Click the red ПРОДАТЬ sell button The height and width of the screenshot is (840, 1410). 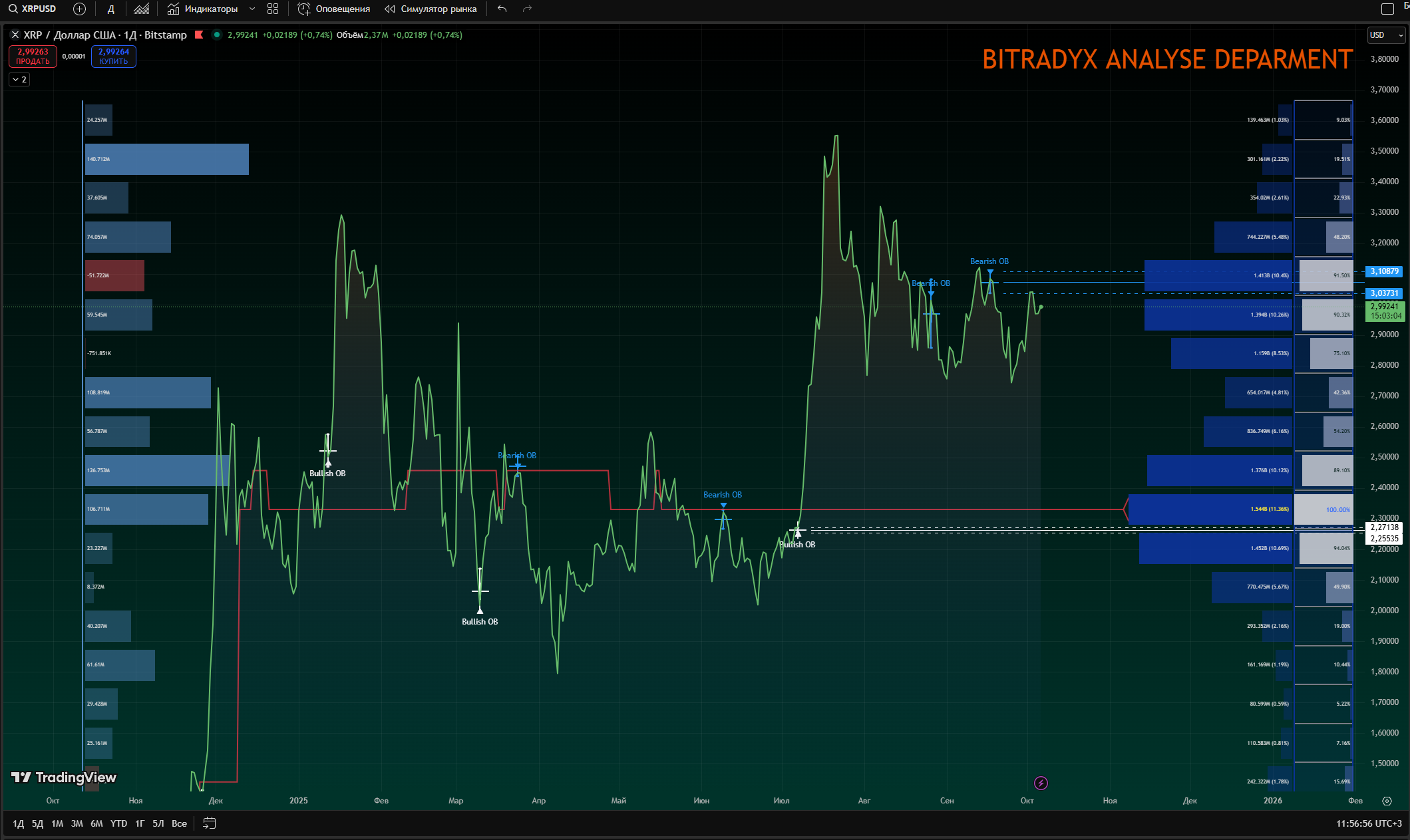(x=33, y=57)
